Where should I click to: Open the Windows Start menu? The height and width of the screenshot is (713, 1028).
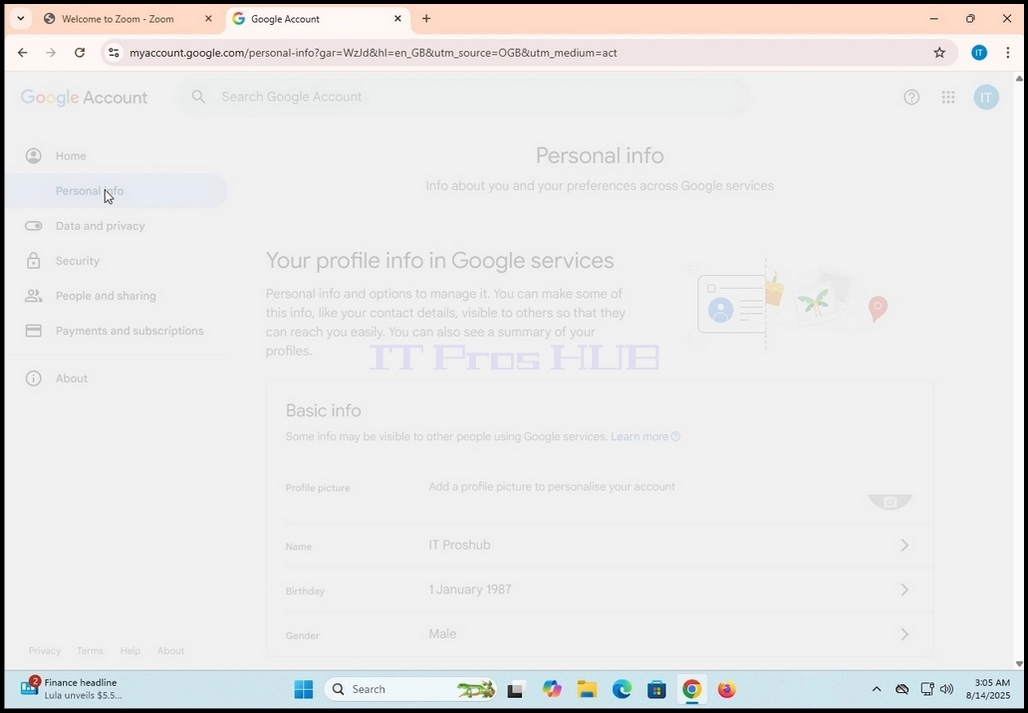pyautogui.click(x=304, y=689)
